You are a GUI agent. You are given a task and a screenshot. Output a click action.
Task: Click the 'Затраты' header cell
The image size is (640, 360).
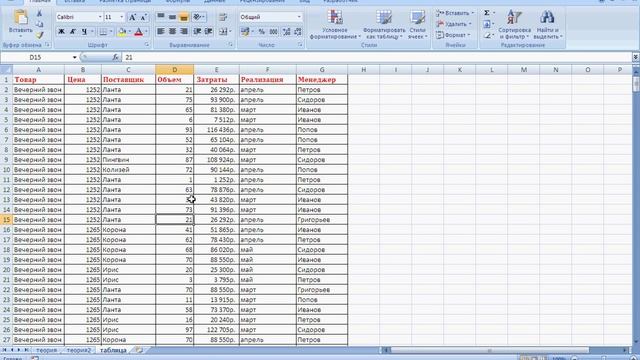pyautogui.click(x=216, y=80)
